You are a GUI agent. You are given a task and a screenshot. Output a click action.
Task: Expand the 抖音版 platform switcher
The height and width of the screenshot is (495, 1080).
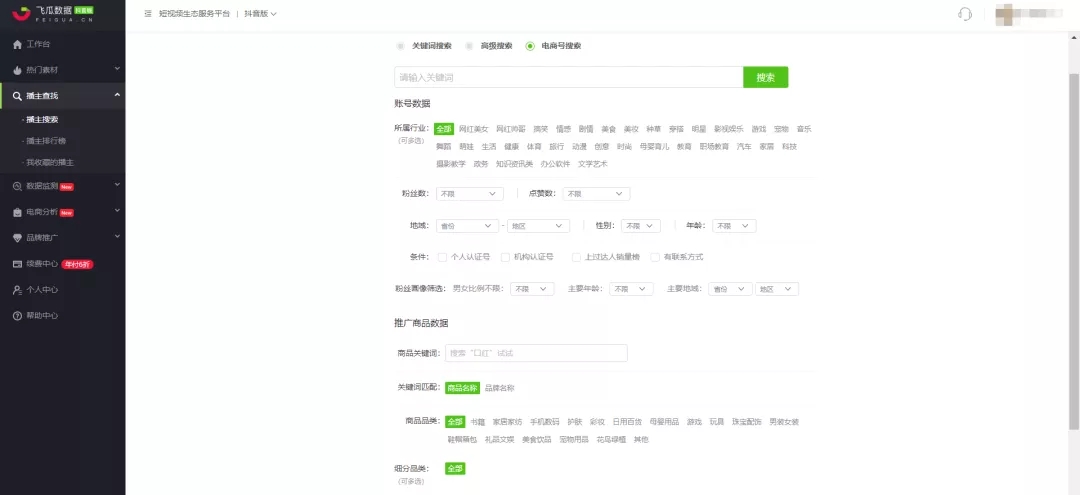coord(261,14)
